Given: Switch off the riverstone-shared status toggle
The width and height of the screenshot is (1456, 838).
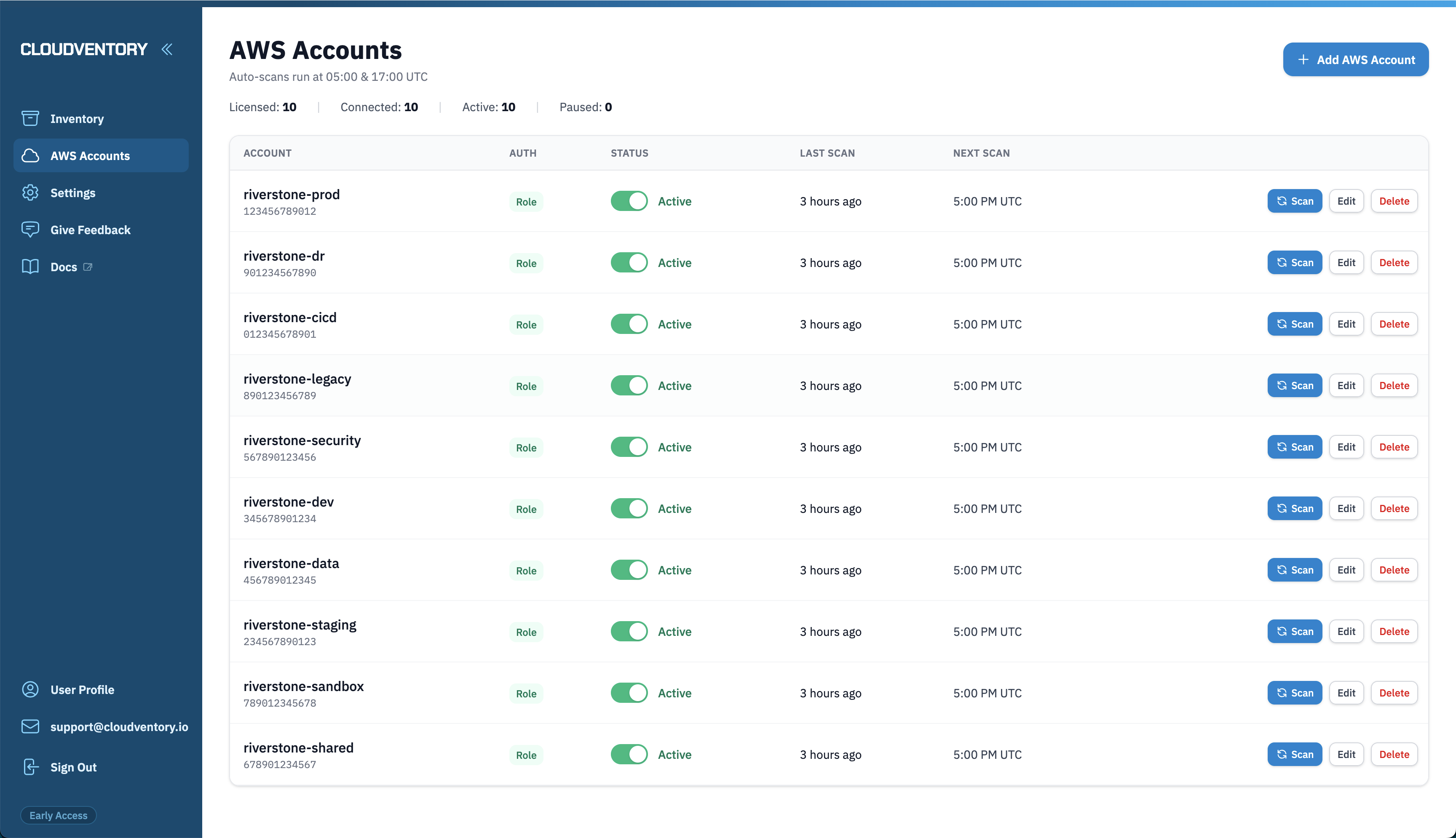Looking at the screenshot, I should (629, 754).
